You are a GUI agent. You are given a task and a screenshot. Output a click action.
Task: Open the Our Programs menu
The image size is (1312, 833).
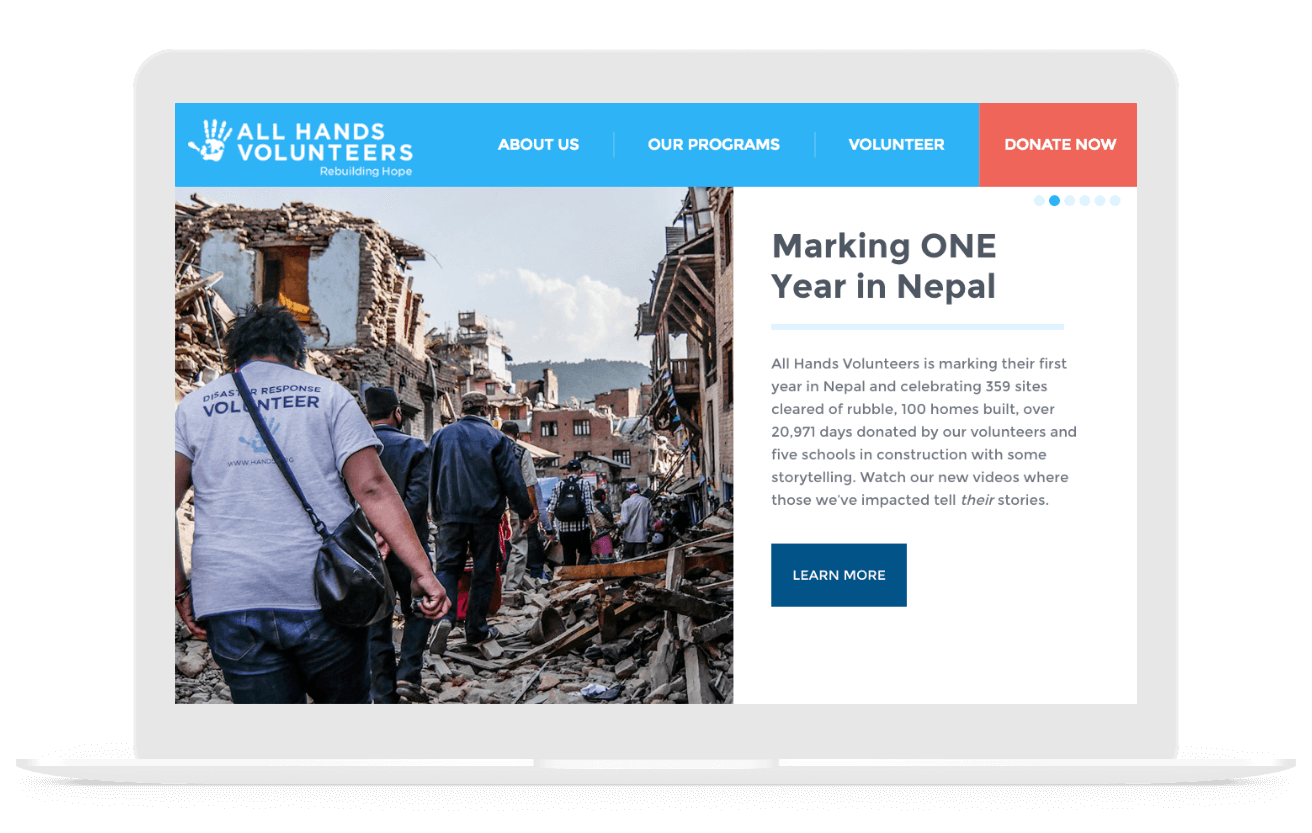coord(713,145)
